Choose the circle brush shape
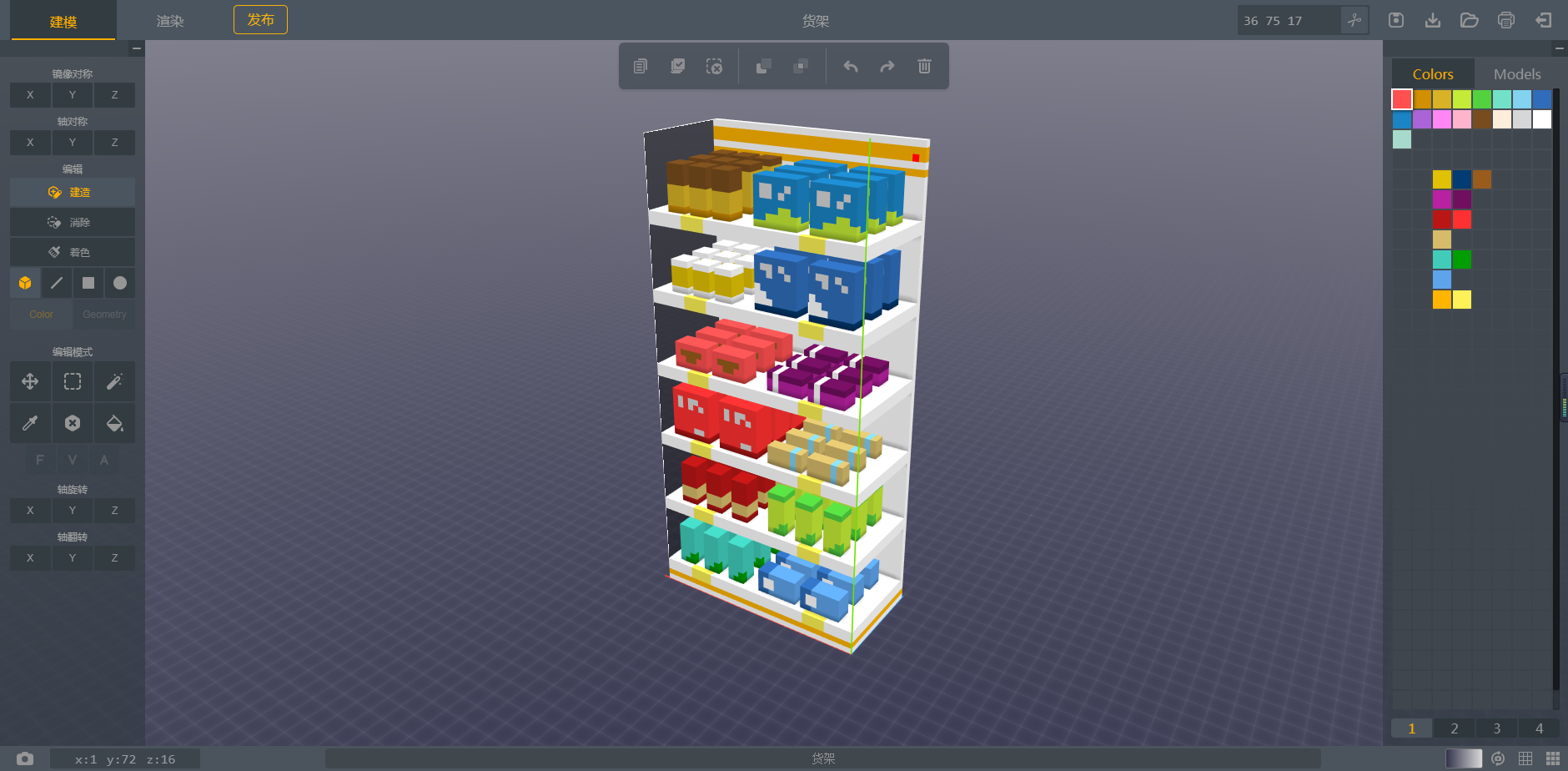1568x771 pixels. (x=120, y=283)
